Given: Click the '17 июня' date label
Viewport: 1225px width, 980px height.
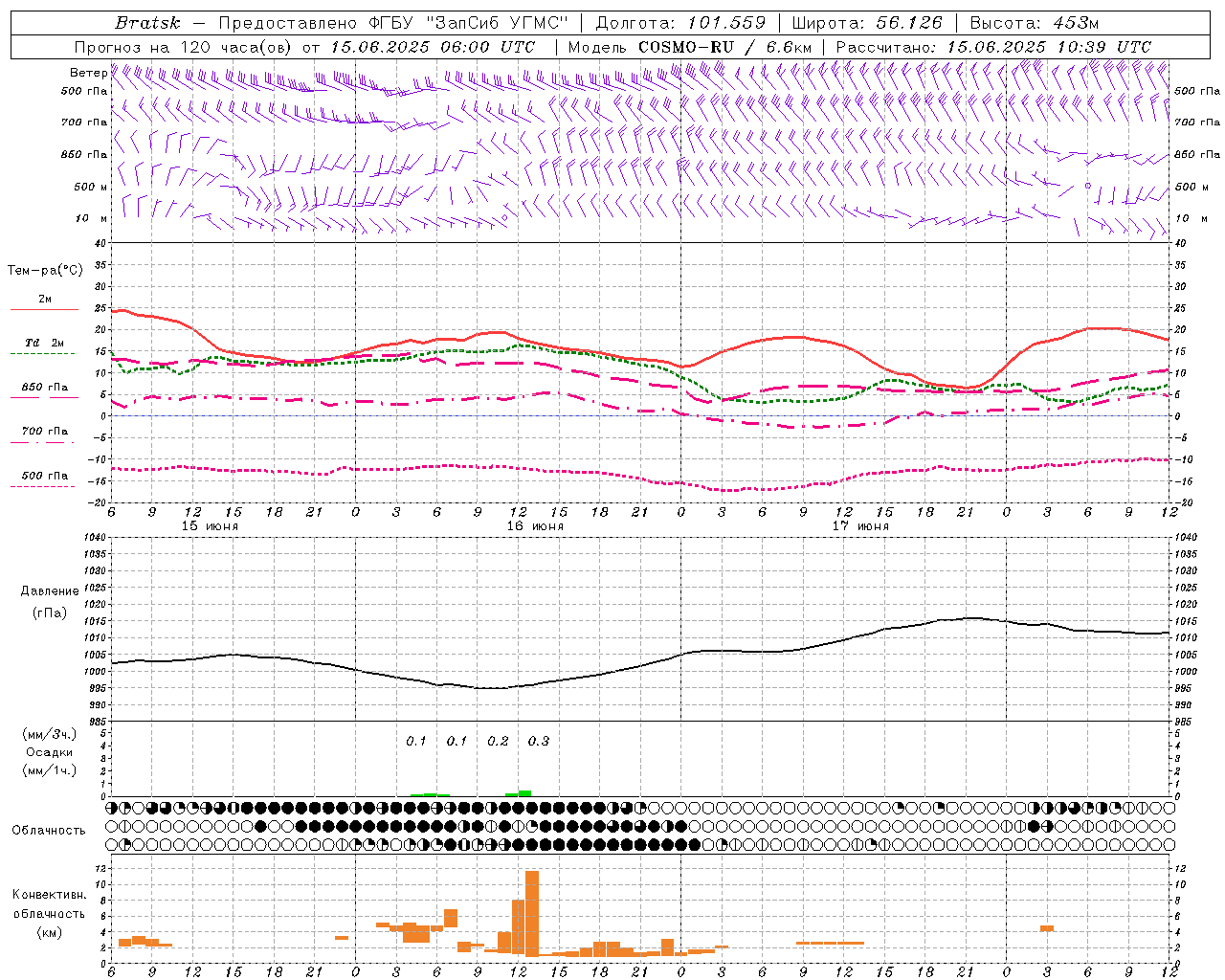Looking at the screenshot, I should [860, 526].
